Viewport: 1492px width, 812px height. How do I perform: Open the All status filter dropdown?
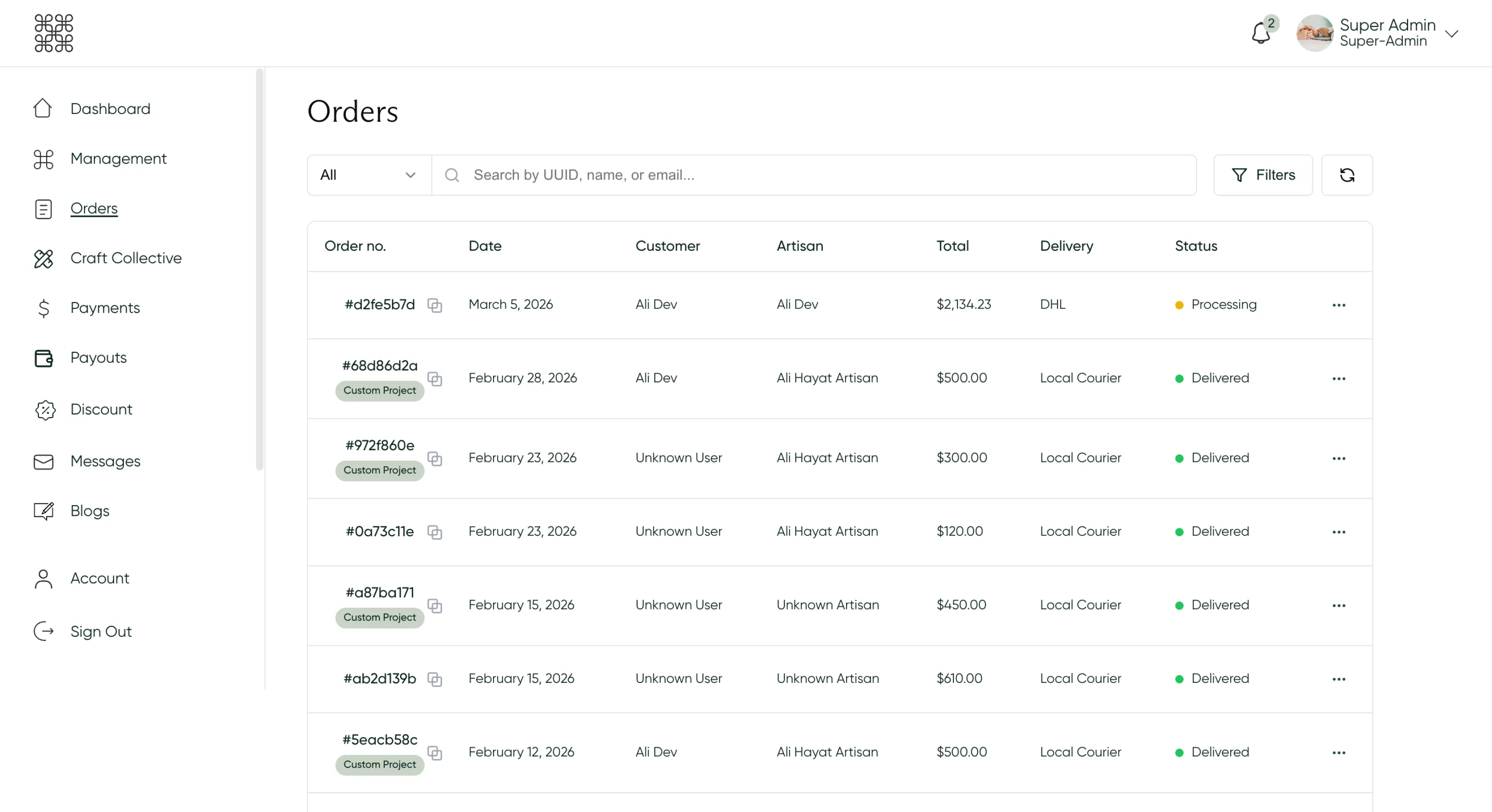coord(369,175)
